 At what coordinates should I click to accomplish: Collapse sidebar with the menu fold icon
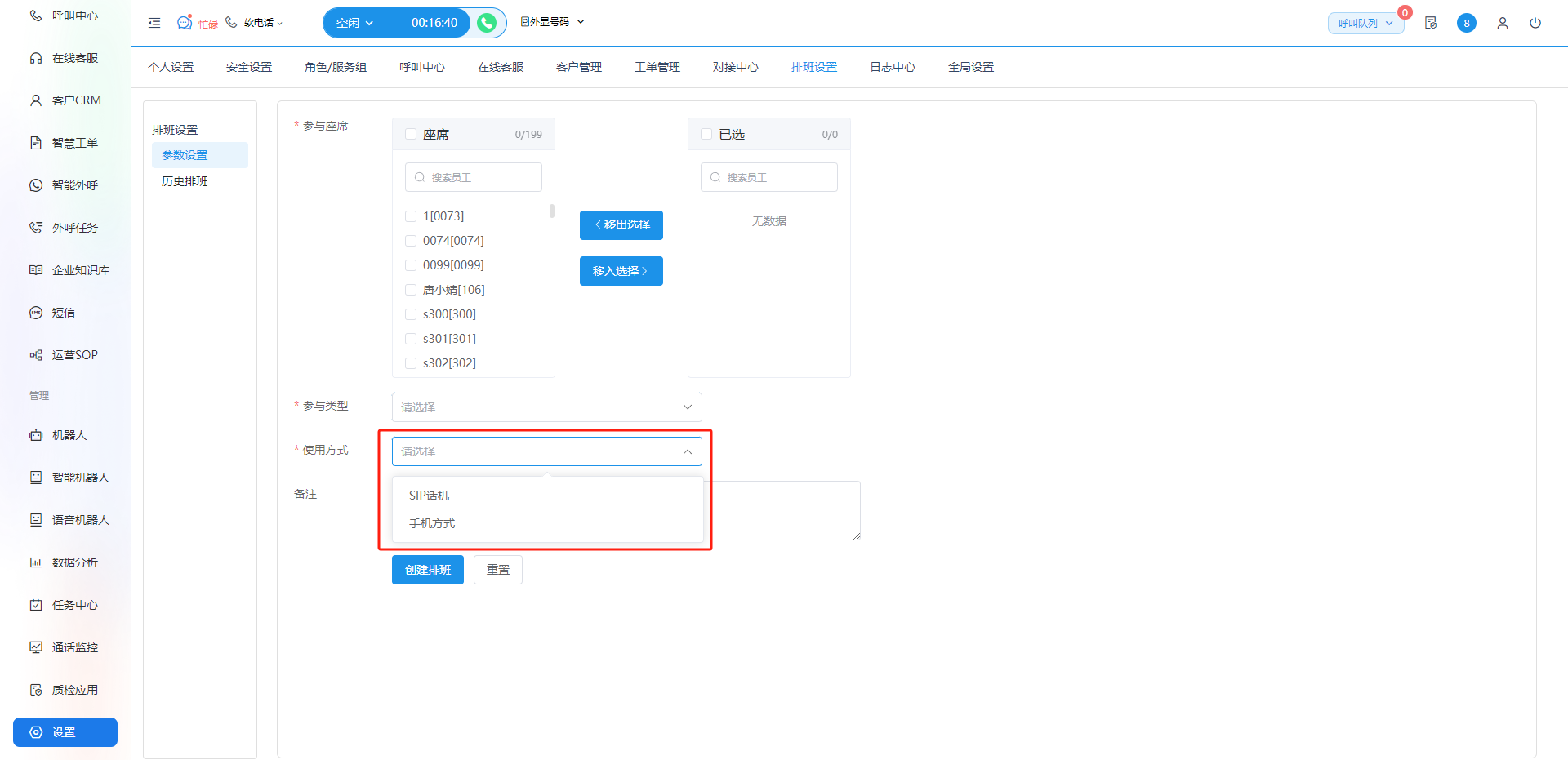154,23
